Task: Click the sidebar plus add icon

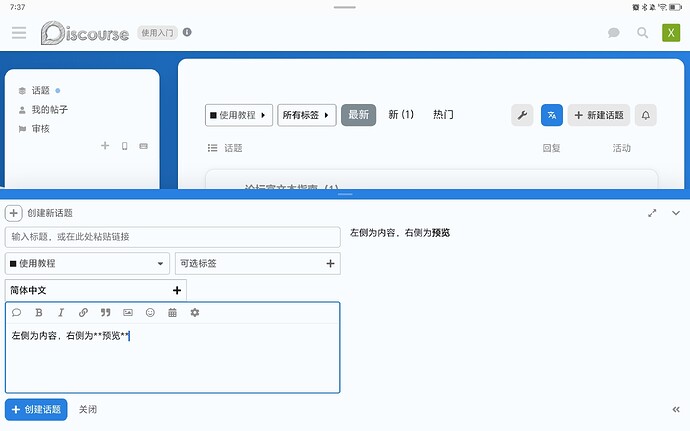Action: 105,146
